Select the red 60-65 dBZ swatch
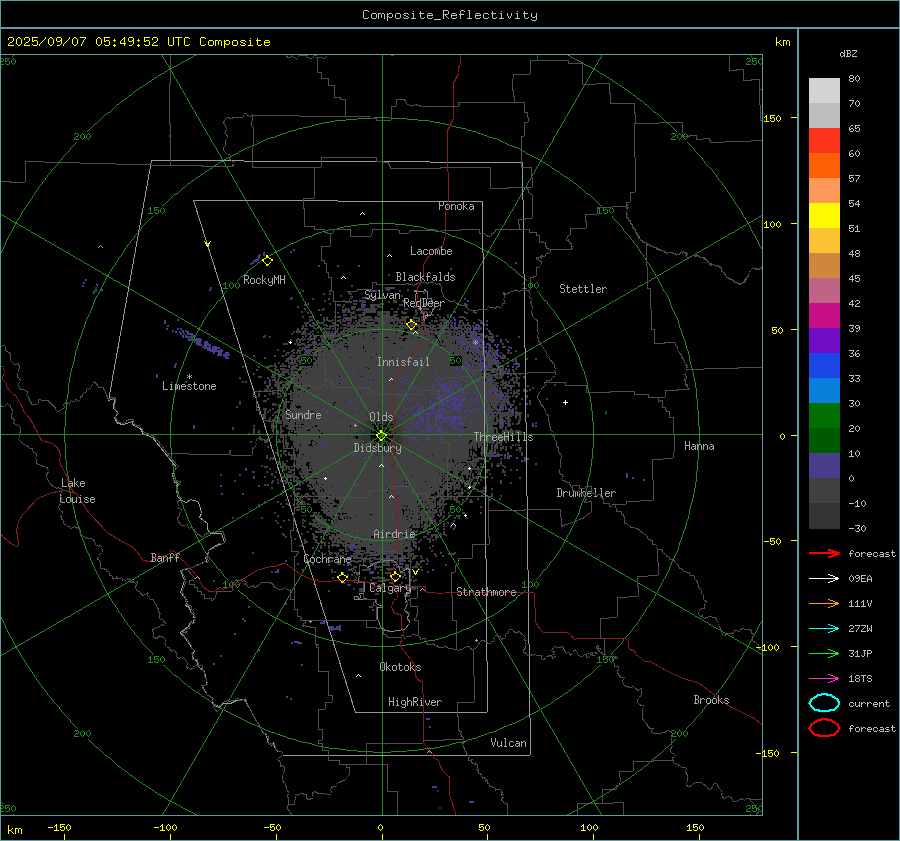 [x=824, y=141]
